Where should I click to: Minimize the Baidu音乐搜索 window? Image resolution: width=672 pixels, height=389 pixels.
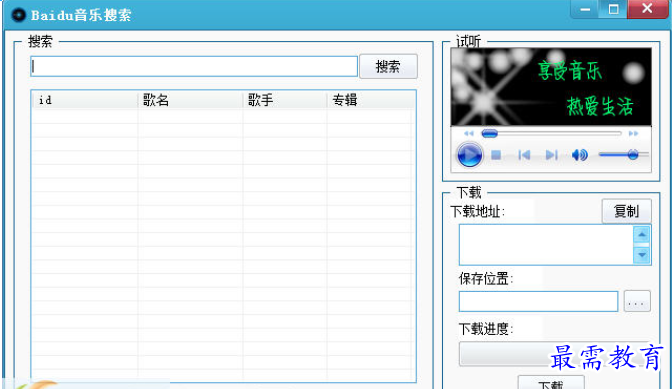[x=585, y=9]
